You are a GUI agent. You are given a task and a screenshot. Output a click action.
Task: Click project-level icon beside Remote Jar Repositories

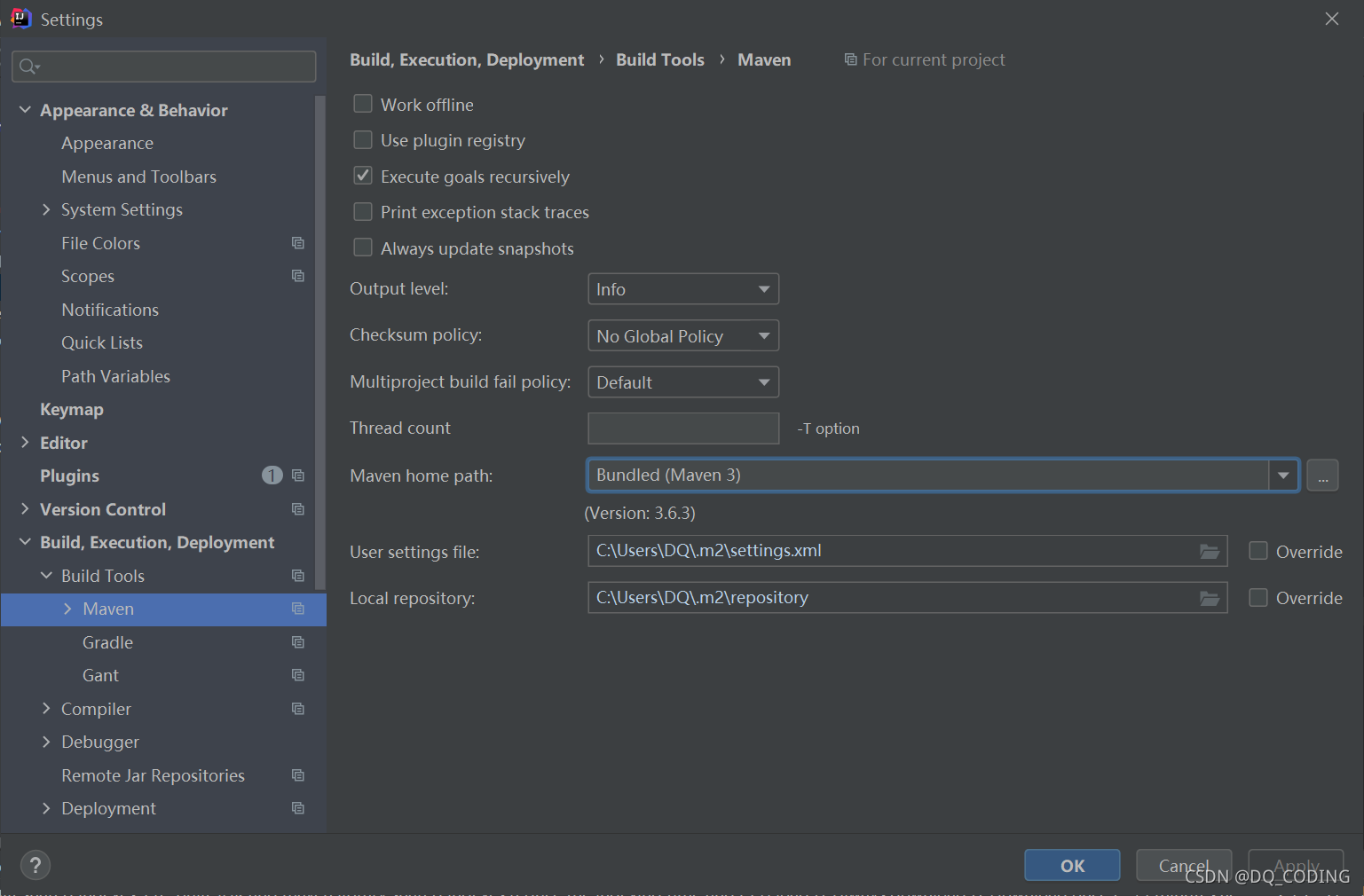pos(298,775)
